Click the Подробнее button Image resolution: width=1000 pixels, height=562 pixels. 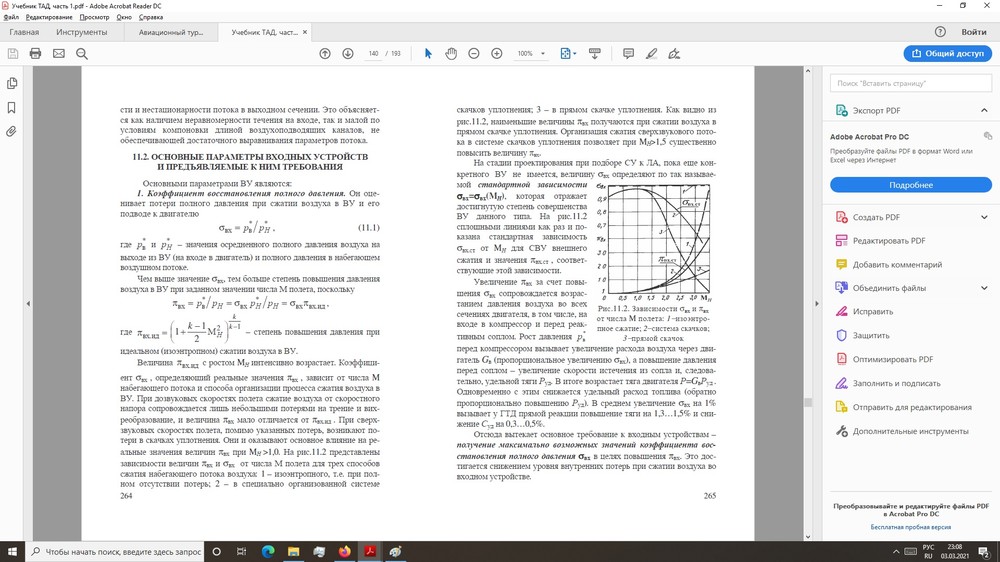point(911,185)
